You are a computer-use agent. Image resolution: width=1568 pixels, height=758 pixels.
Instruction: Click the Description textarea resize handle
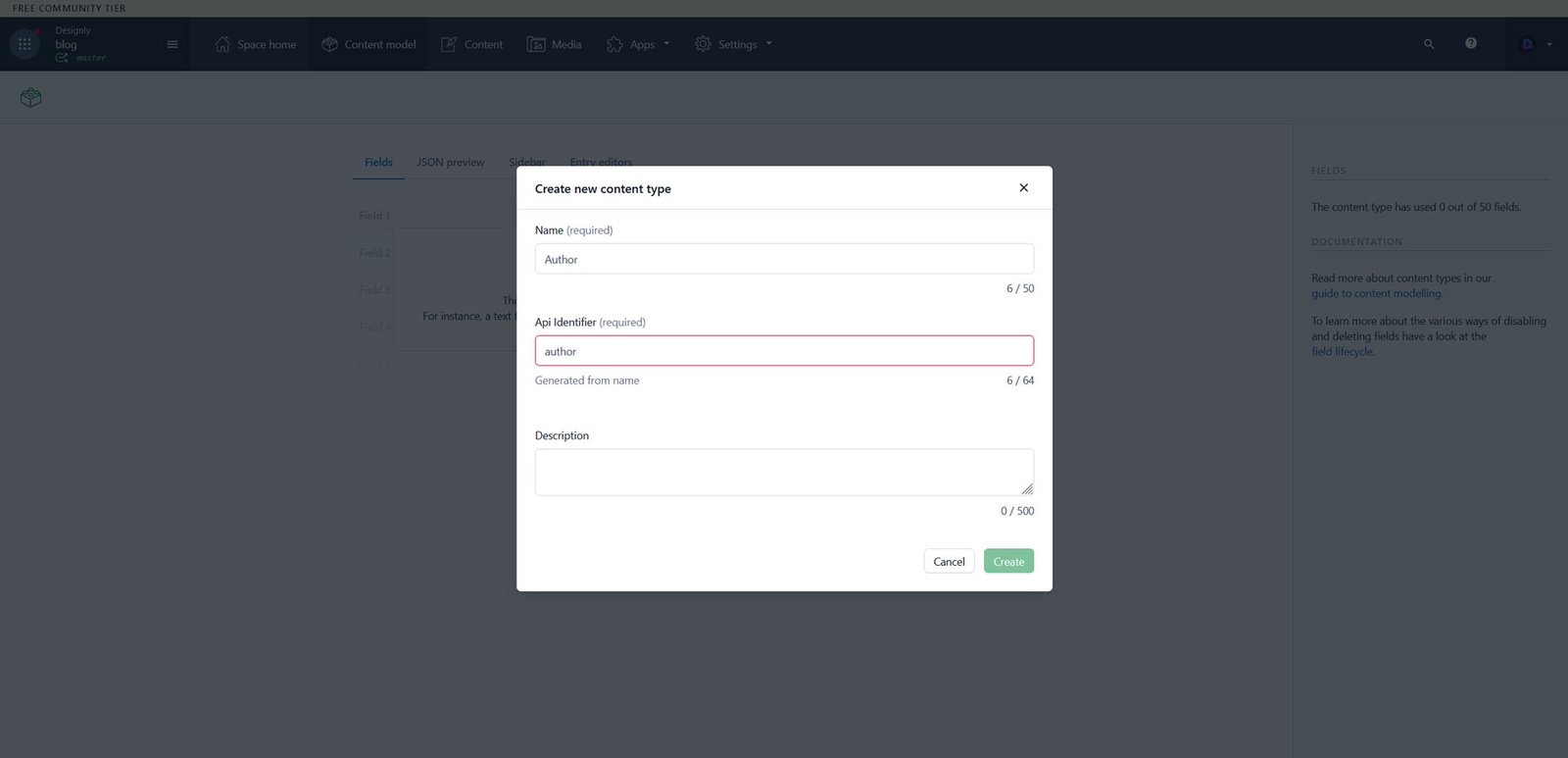click(x=1027, y=488)
